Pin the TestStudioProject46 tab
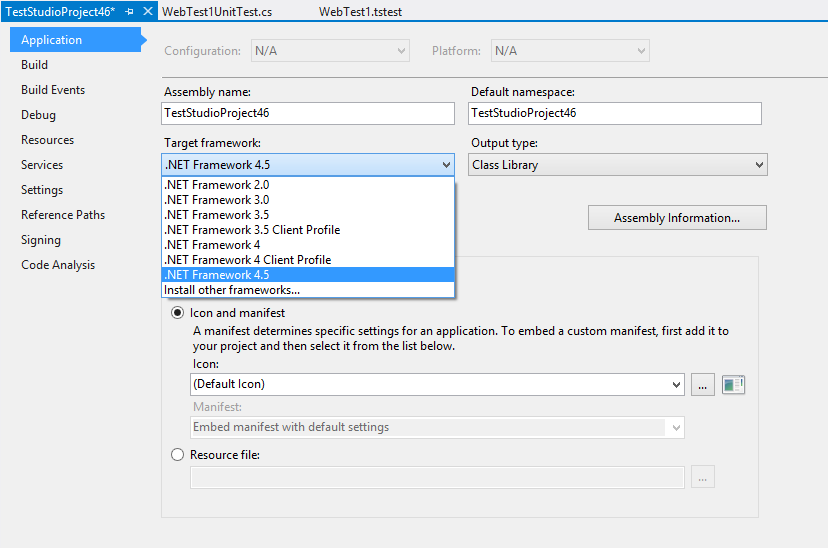Image resolution: width=828 pixels, height=548 pixels. (x=129, y=11)
